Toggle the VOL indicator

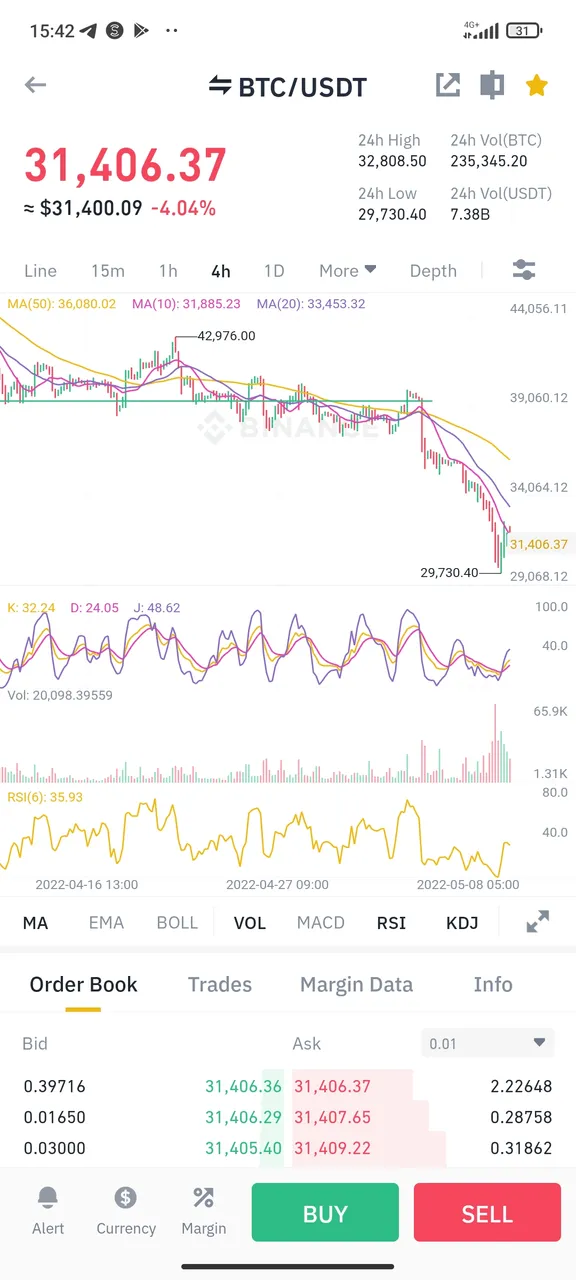250,923
